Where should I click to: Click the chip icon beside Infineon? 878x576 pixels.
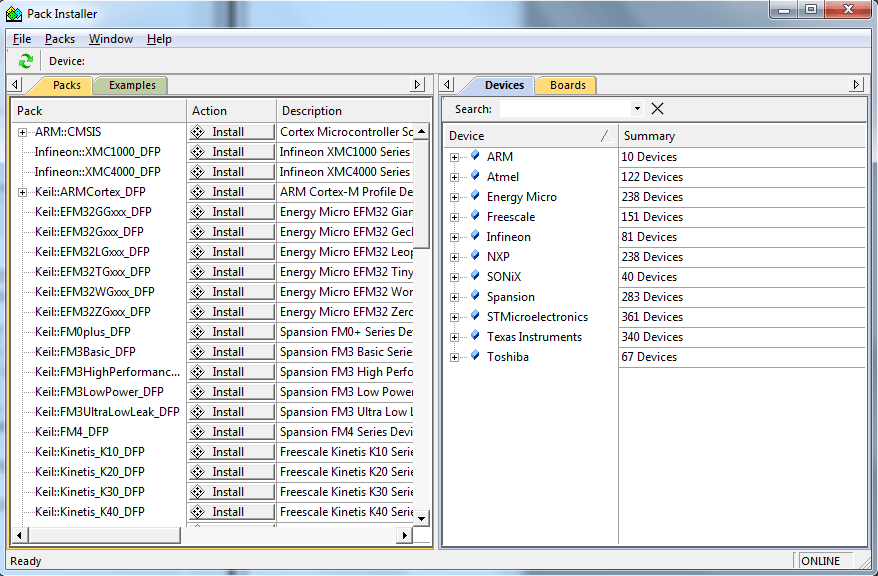[475, 236]
